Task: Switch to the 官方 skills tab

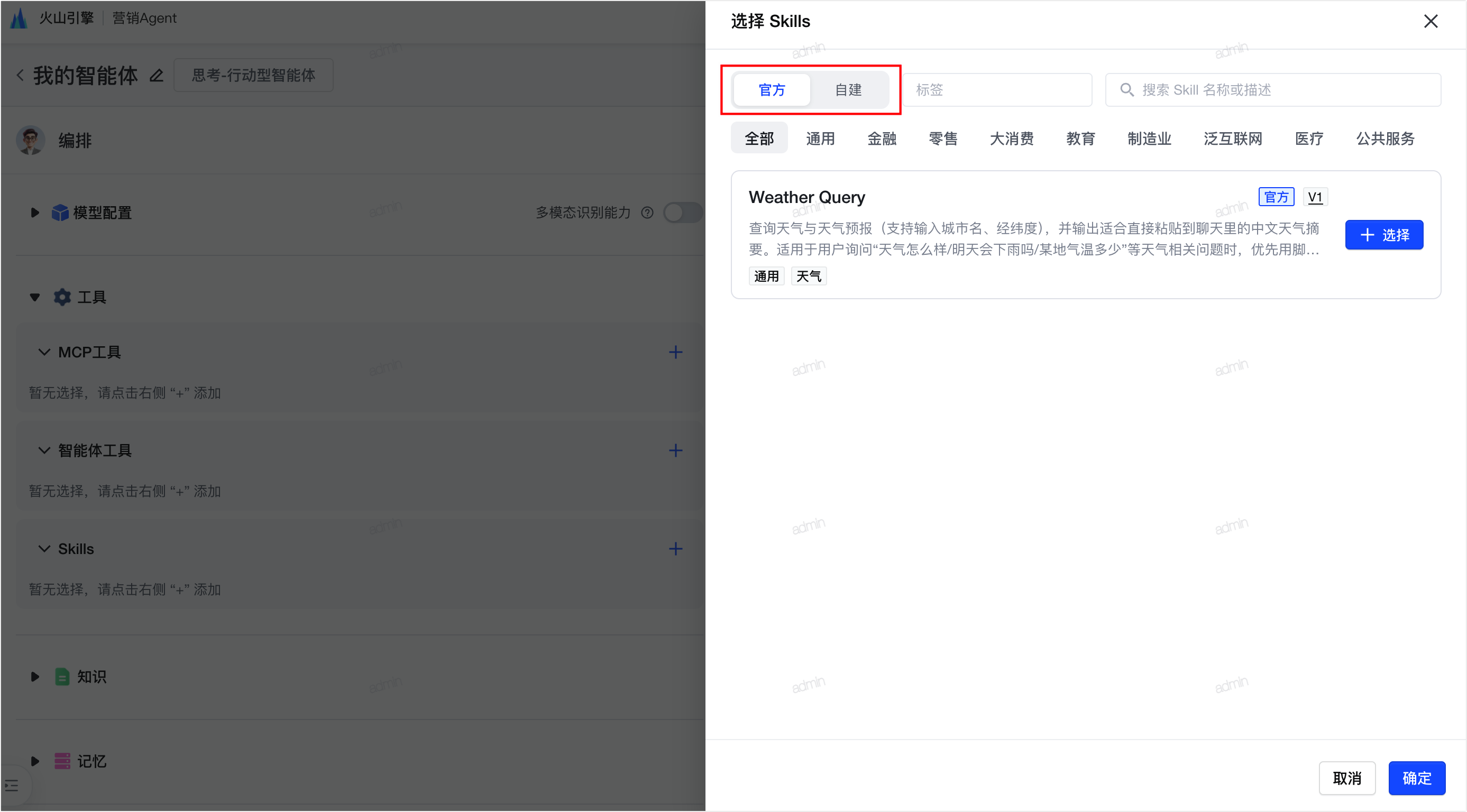Action: 772,90
